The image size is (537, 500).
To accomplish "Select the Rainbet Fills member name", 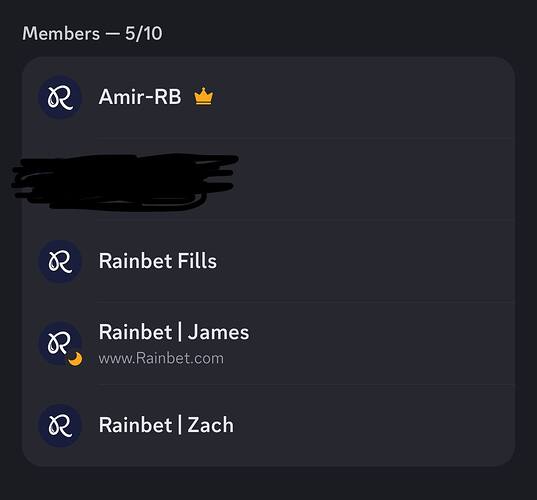I will point(158,261).
